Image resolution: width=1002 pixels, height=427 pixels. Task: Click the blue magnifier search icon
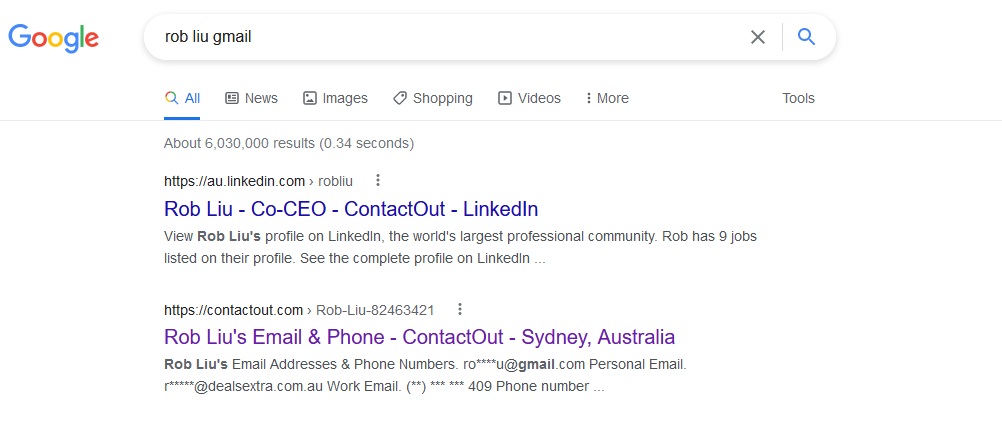pos(806,37)
